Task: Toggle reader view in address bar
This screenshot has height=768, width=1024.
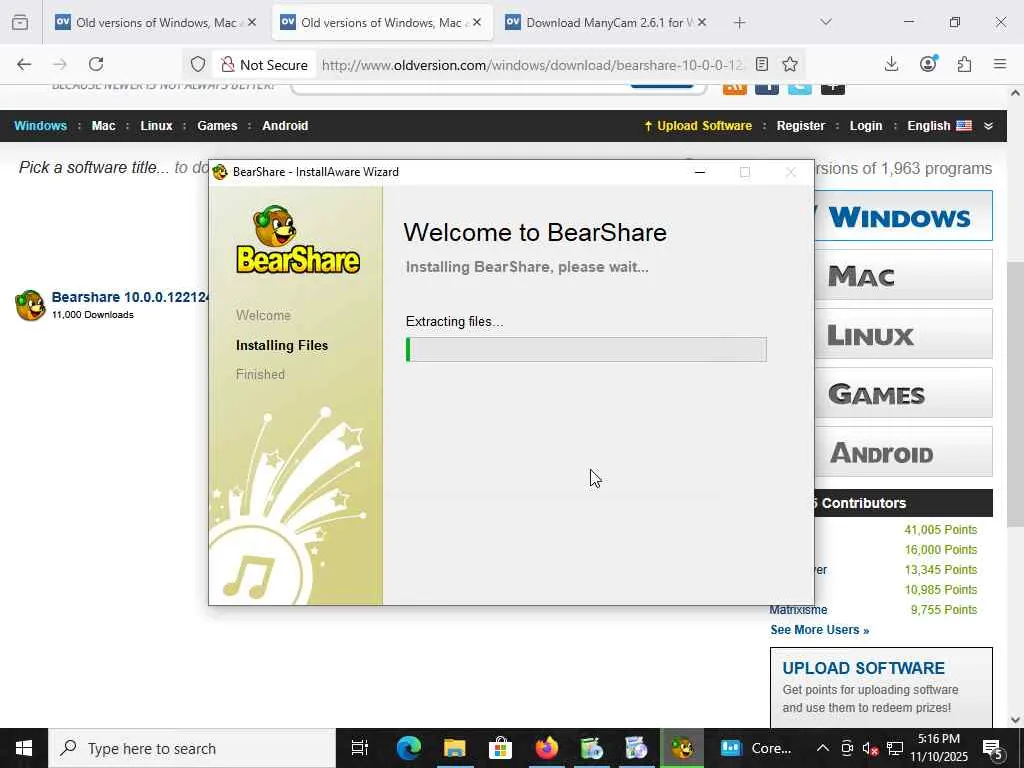Action: pos(761,64)
